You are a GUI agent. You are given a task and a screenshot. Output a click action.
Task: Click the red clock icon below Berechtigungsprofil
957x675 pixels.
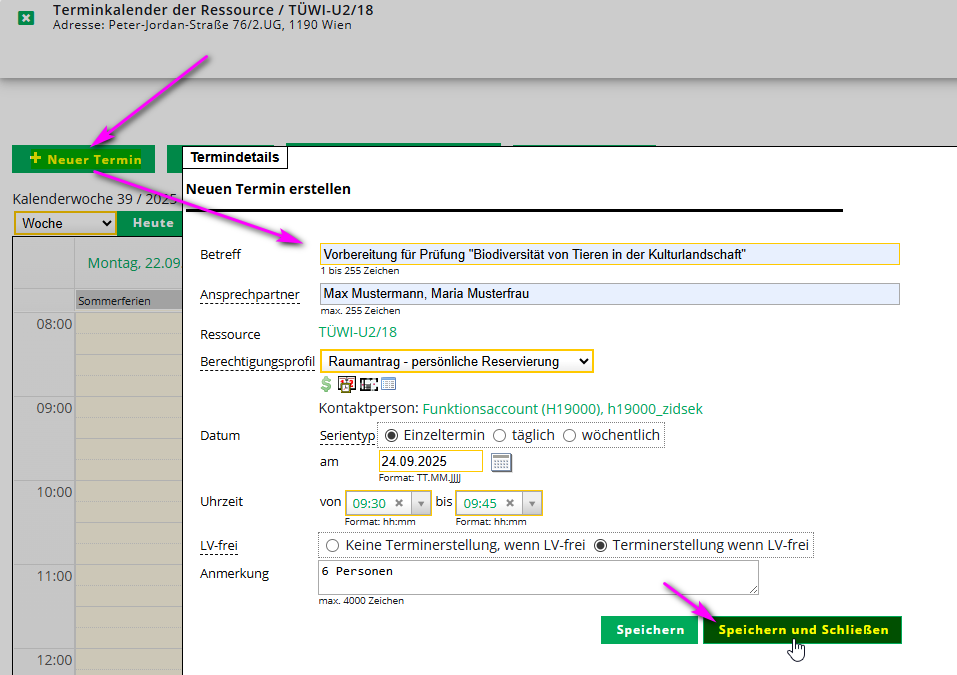pyautogui.click(x=347, y=384)
